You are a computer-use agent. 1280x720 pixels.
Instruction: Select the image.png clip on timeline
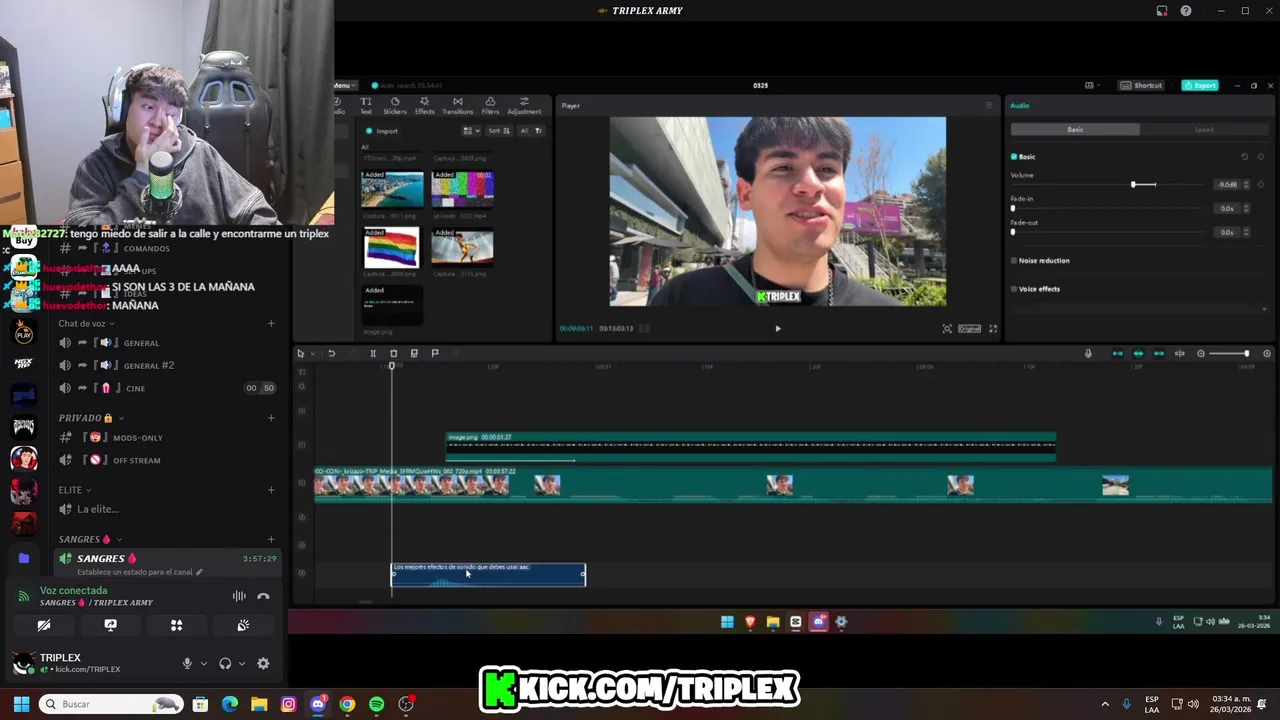(750, 447)
